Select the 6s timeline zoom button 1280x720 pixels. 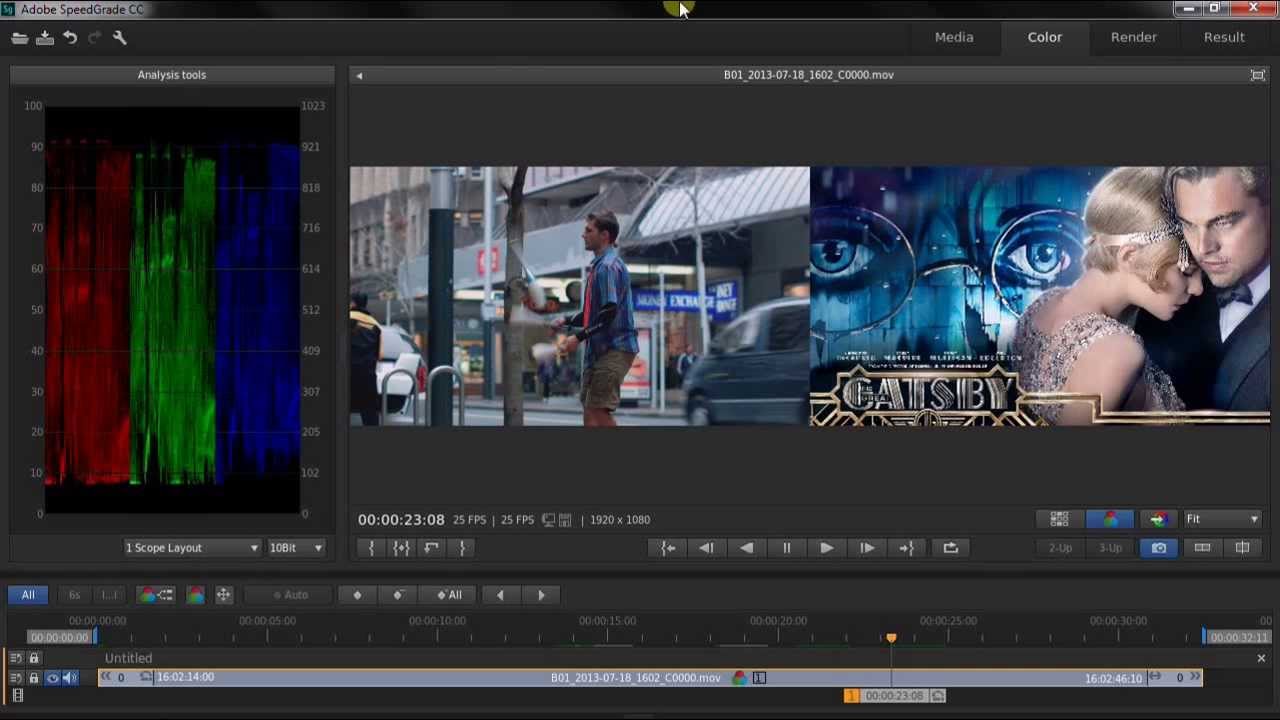[74, 595]
